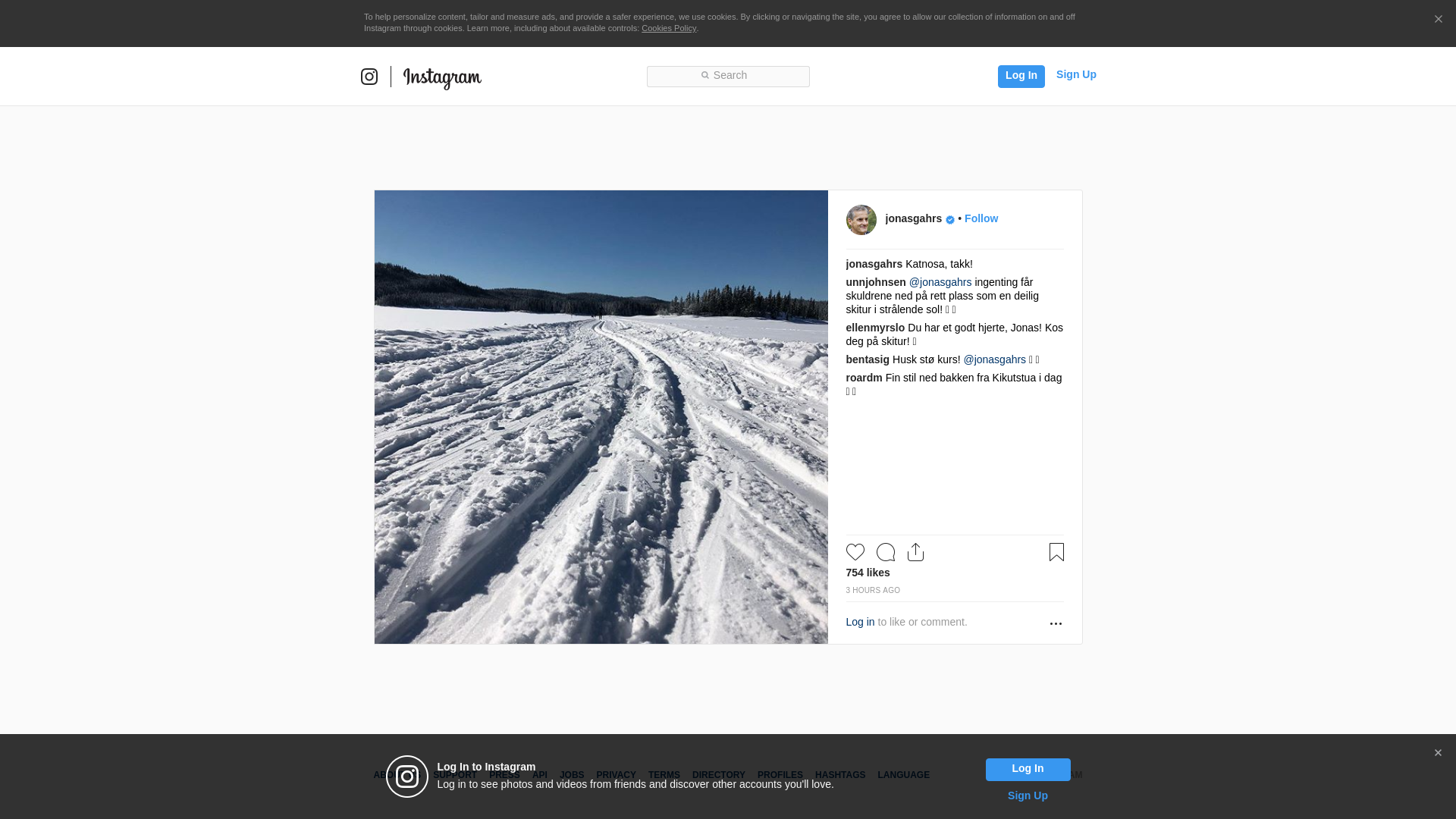The height and width of the screenshot is (819, 1456).
Task: Follow the jonasgahrs account
Action: [981, 218]
